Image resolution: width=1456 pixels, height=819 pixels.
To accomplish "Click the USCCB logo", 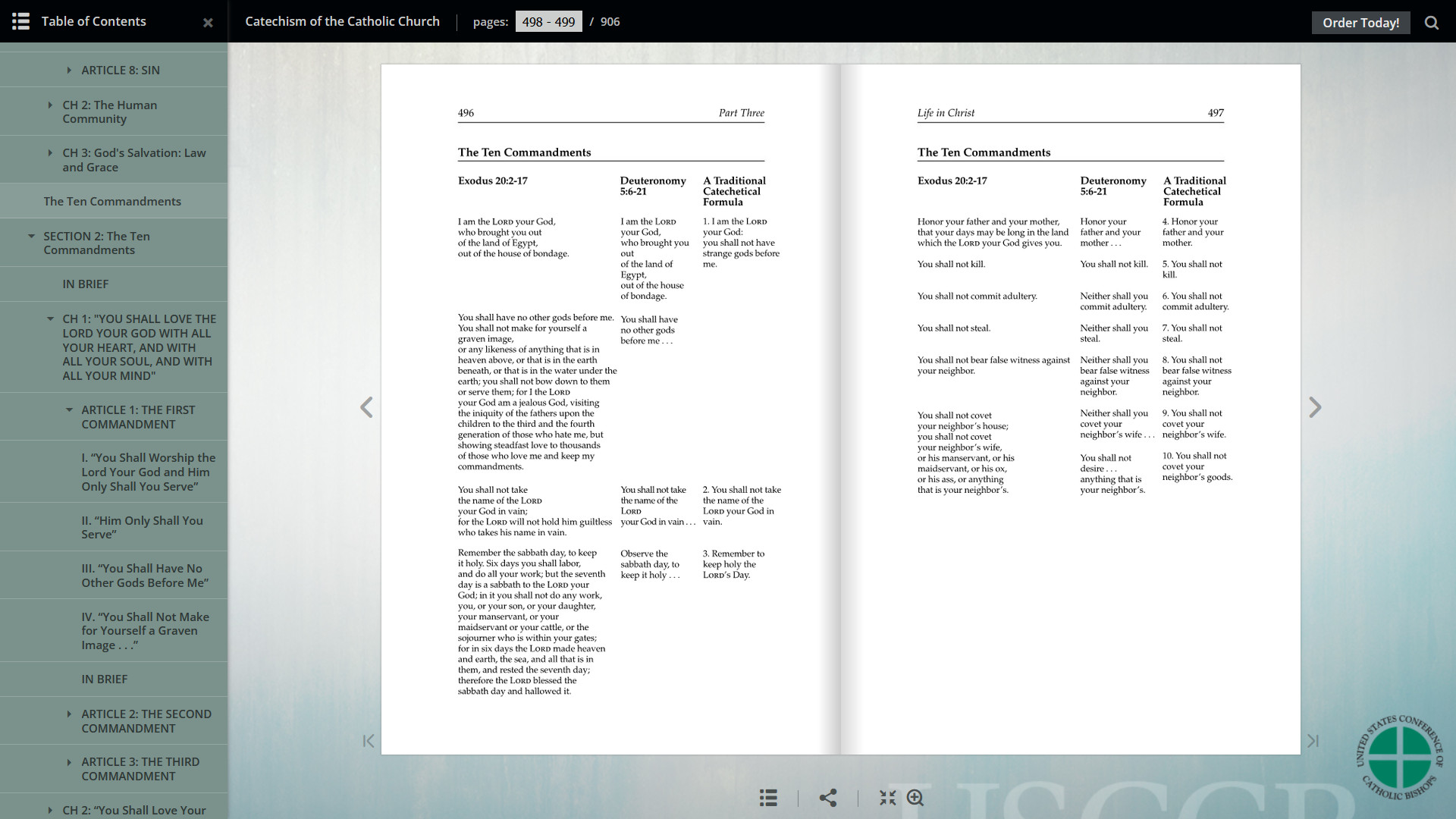I will click(1399, 757).
